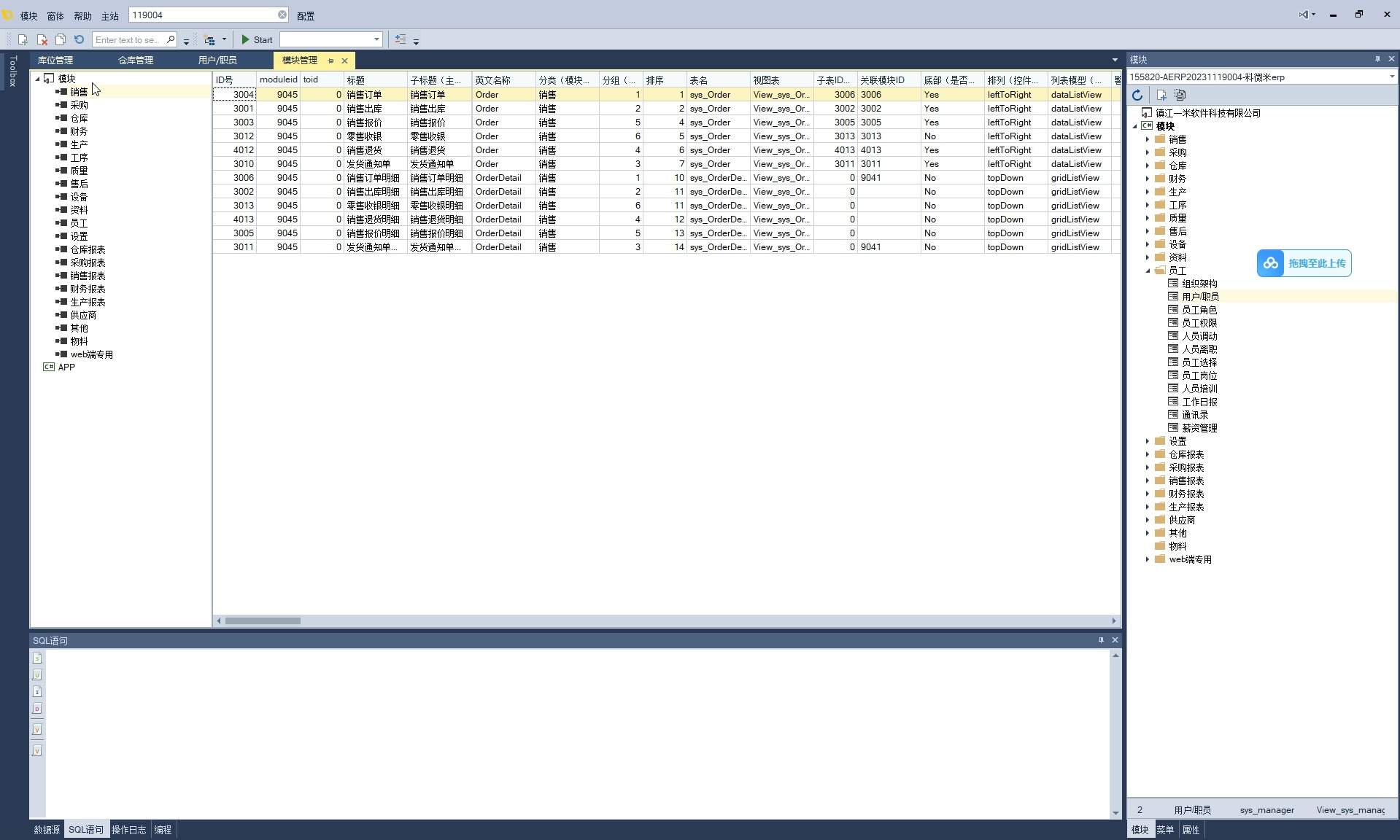Click the Start button in the toolbar

pyautogui.click(x=256, y=39)
